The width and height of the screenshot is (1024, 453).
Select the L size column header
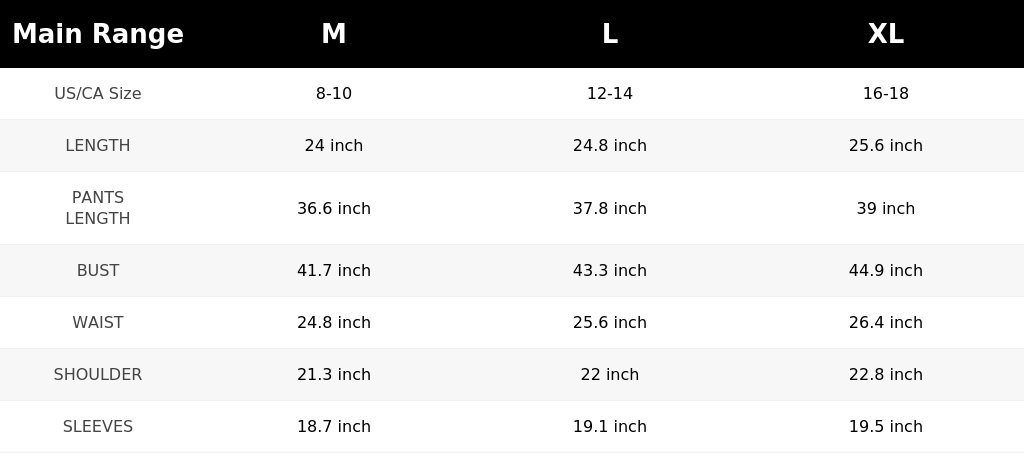610,34
